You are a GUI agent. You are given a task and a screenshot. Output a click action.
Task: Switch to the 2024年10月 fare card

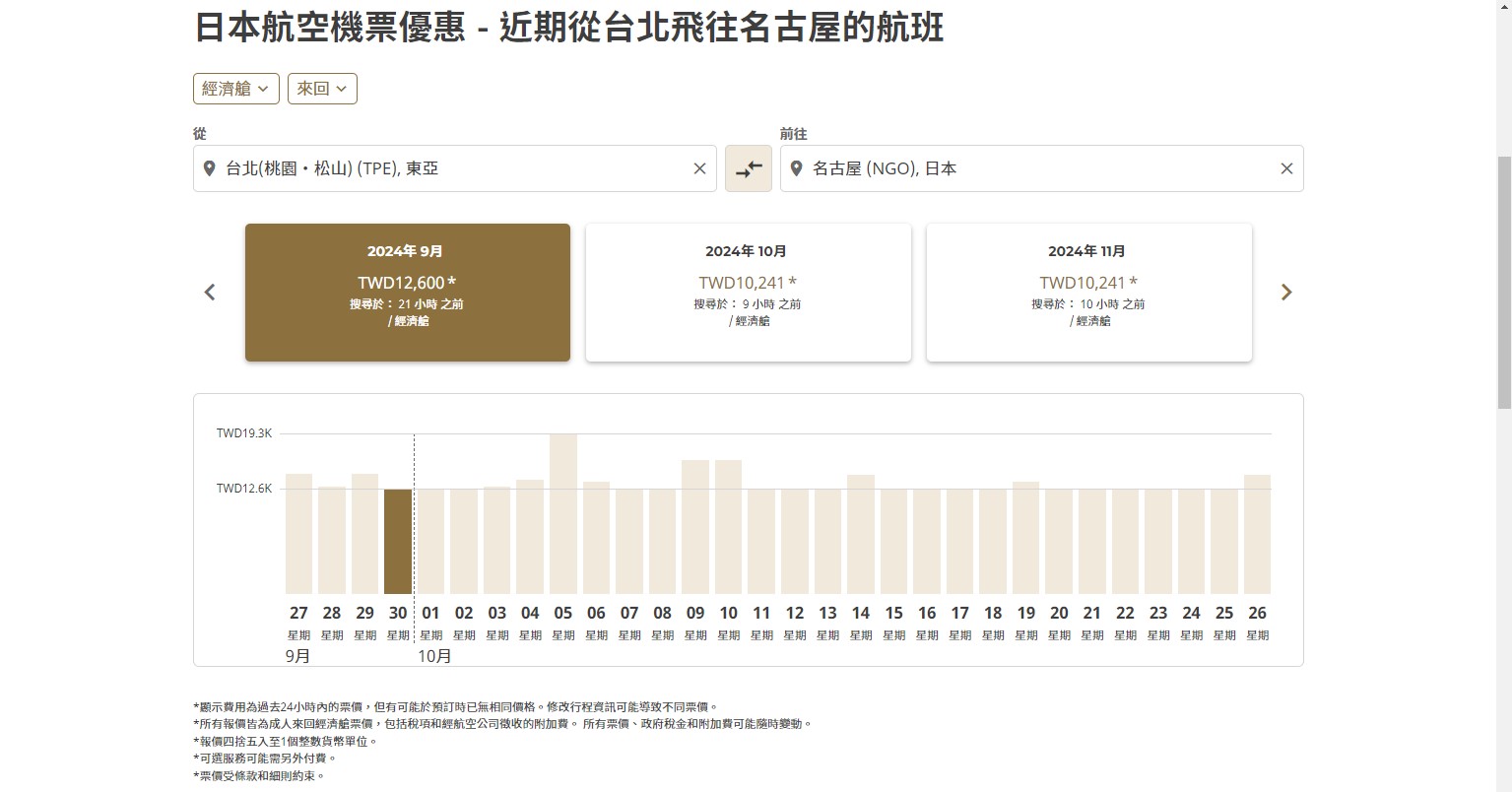pyautogui.click(x=748, y=292)
